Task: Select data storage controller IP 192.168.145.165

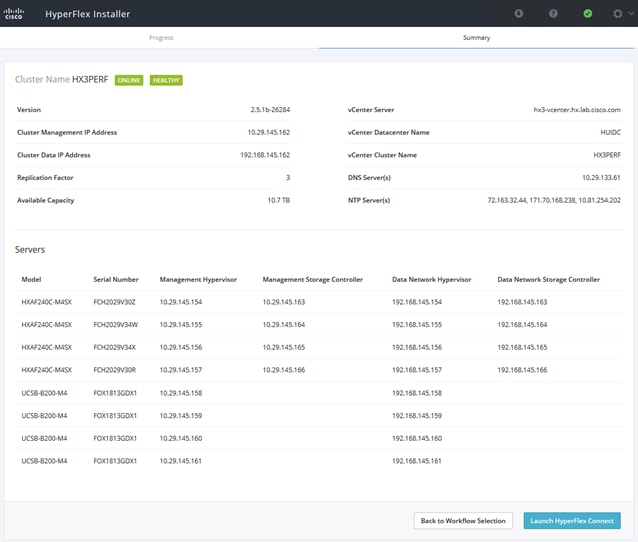Action: pos(522,347)
